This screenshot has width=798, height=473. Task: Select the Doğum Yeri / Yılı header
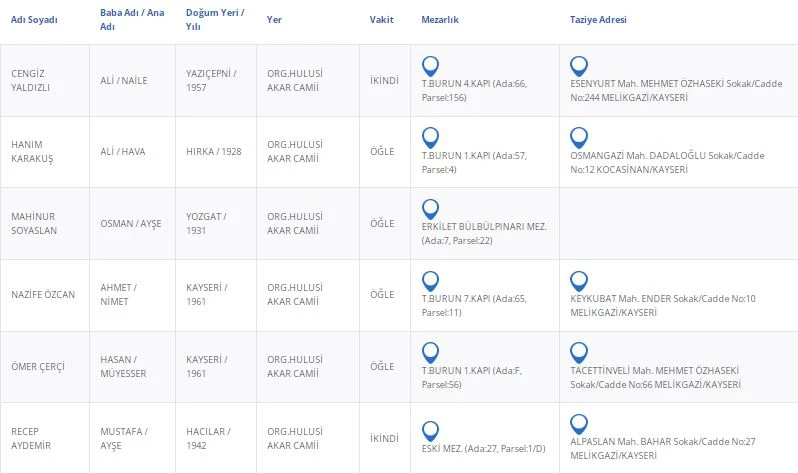pos(215,20)
